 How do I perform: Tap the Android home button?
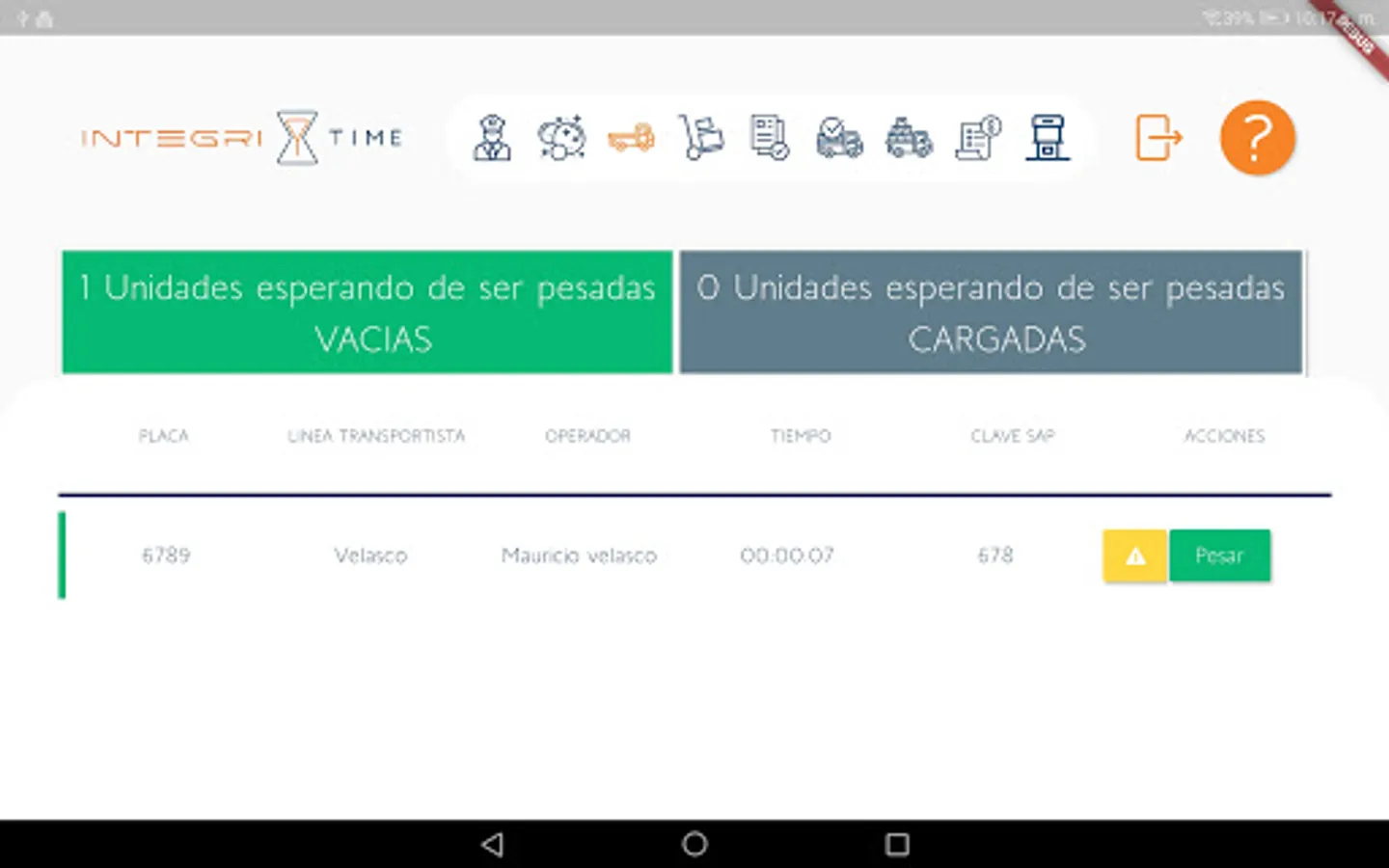[694, 844]
